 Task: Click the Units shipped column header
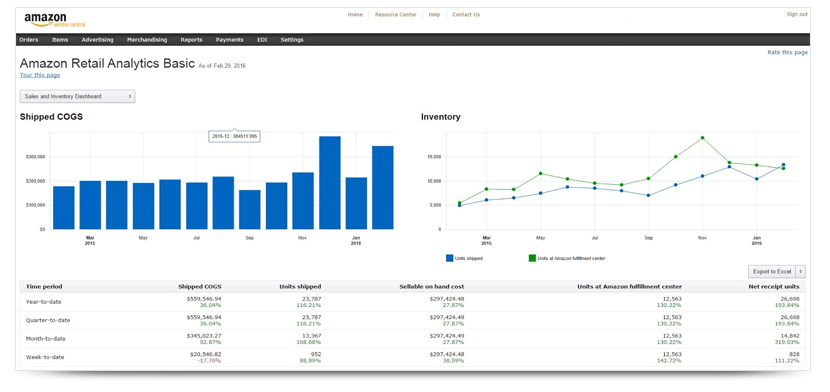point(300,287)
